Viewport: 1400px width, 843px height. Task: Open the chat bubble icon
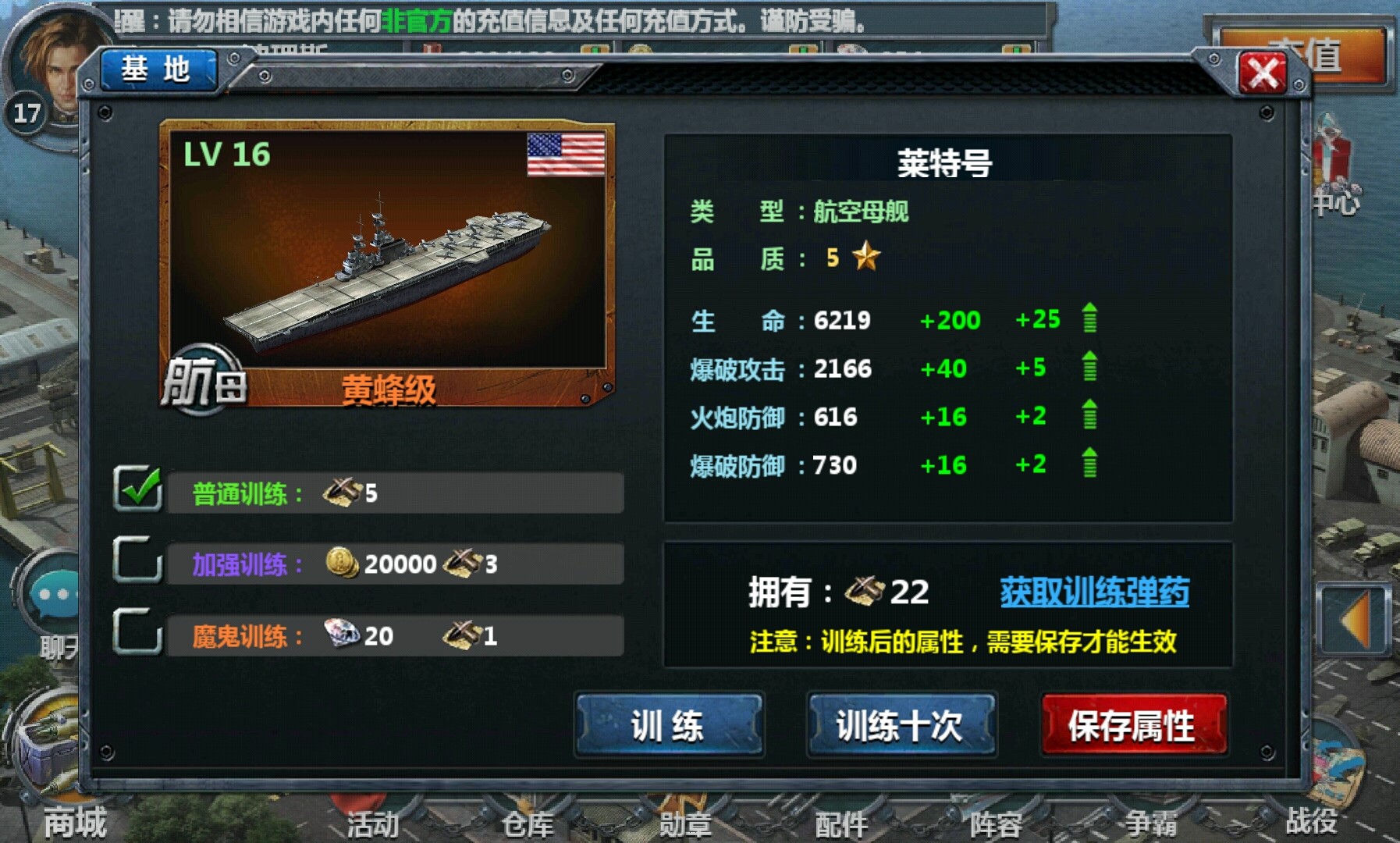click(x=55, y=593)
